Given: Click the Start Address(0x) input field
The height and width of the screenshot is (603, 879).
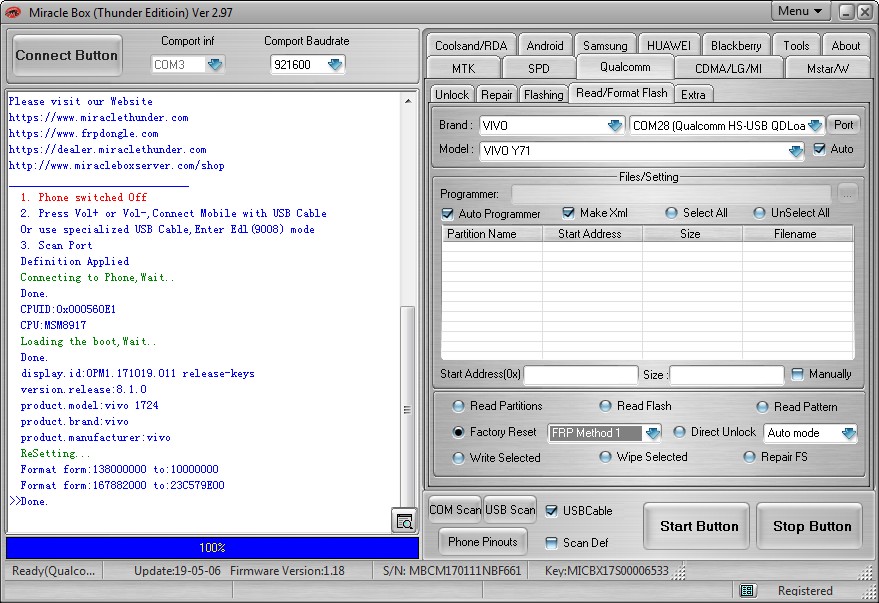Looking at the screenshot, I should pyautogui.click(x=581, y=374).
